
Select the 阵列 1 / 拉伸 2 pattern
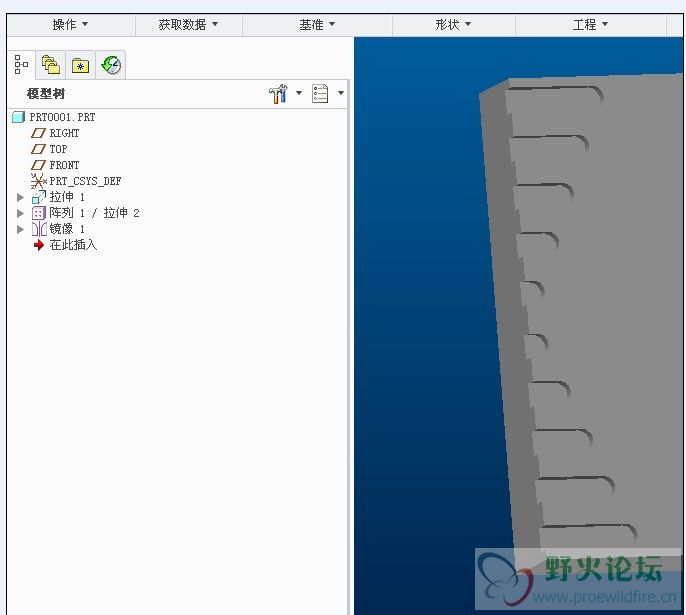point(94,213)
